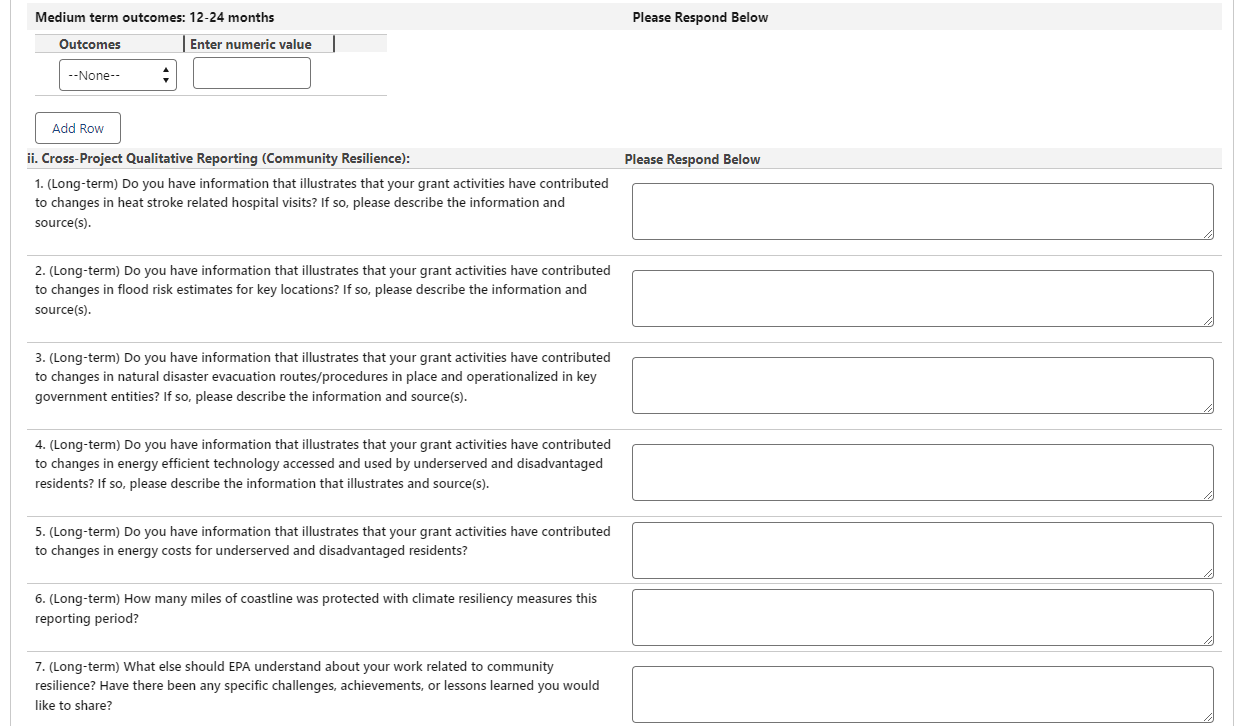This screenshot has height=726, width=1237.
Task: Click the Outcomes column header
Action: [x=90, y=44]
